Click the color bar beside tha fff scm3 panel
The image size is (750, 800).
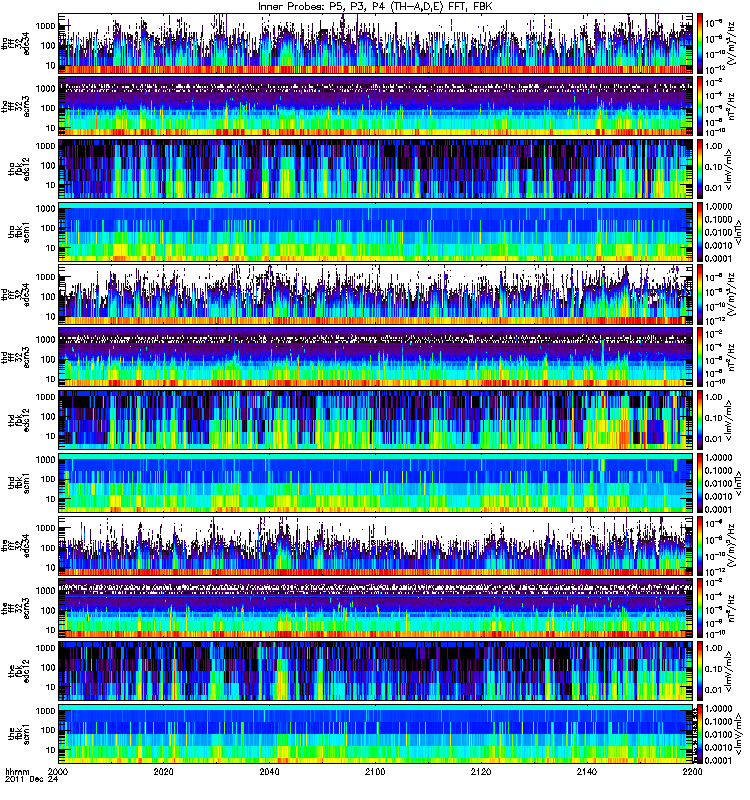[700, 106]
